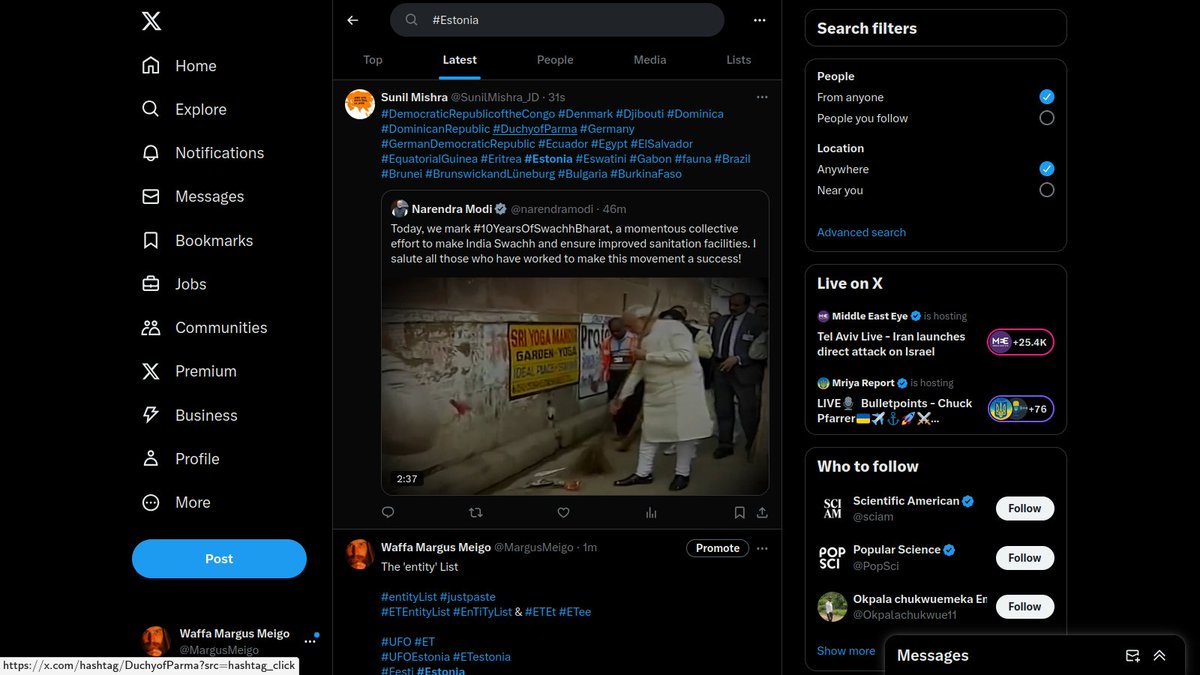Reply to Sunil Mishra's tweet
The width and height of the screenshot is (1200, 675).
[387, 512]
